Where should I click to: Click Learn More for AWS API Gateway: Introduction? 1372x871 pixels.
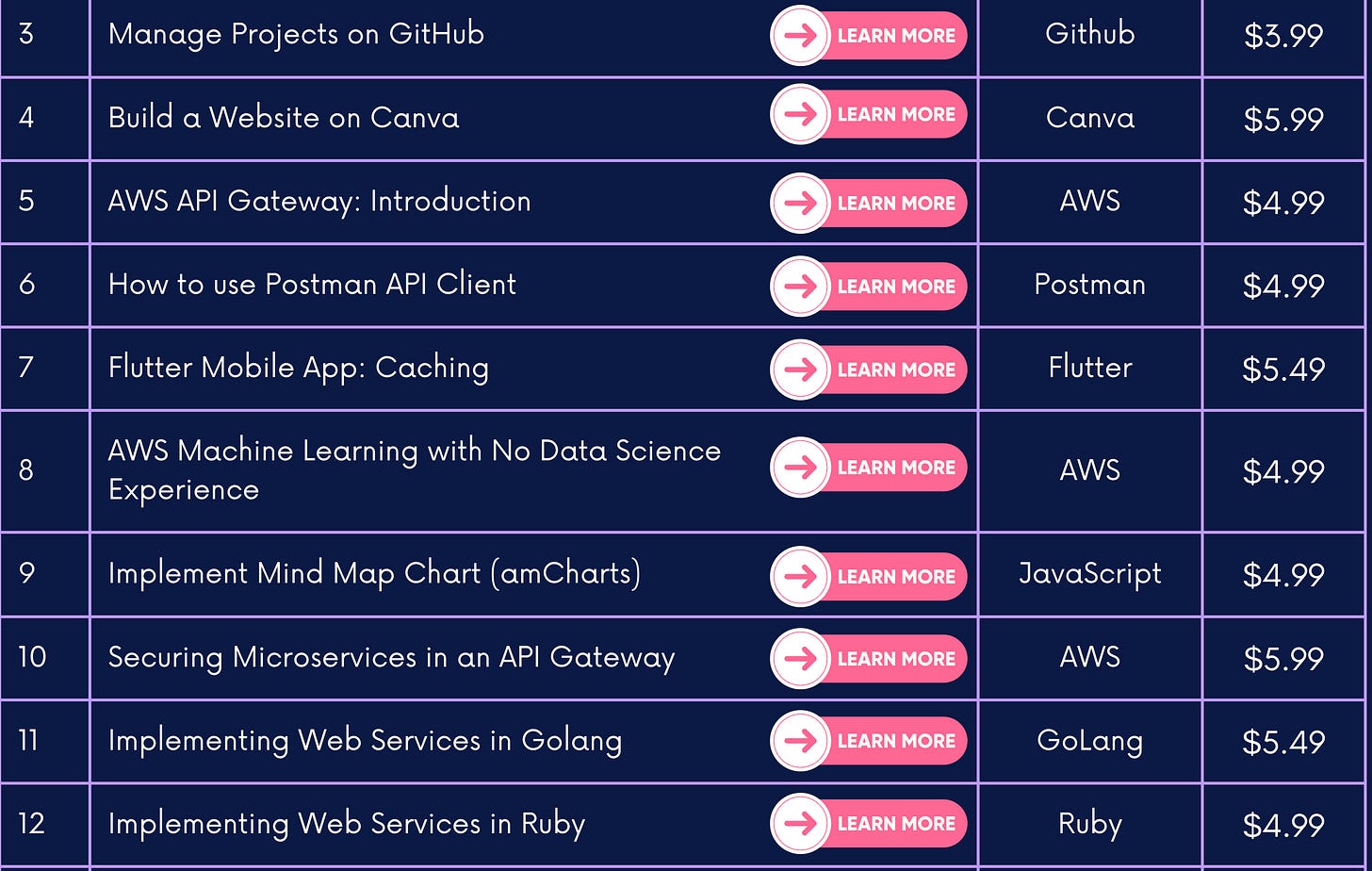pos(869,203)
